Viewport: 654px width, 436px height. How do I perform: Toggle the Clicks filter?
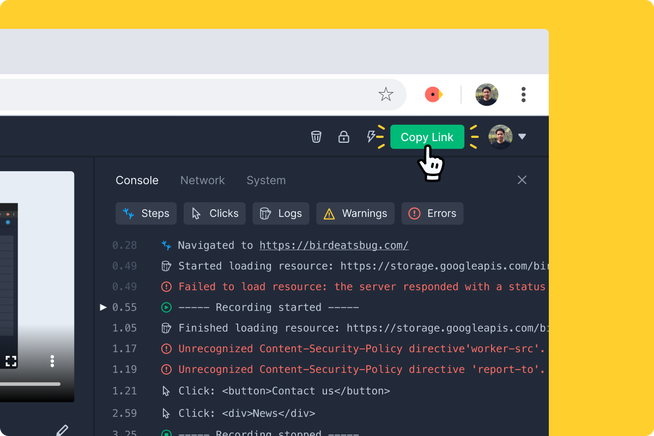click(214, 213)
